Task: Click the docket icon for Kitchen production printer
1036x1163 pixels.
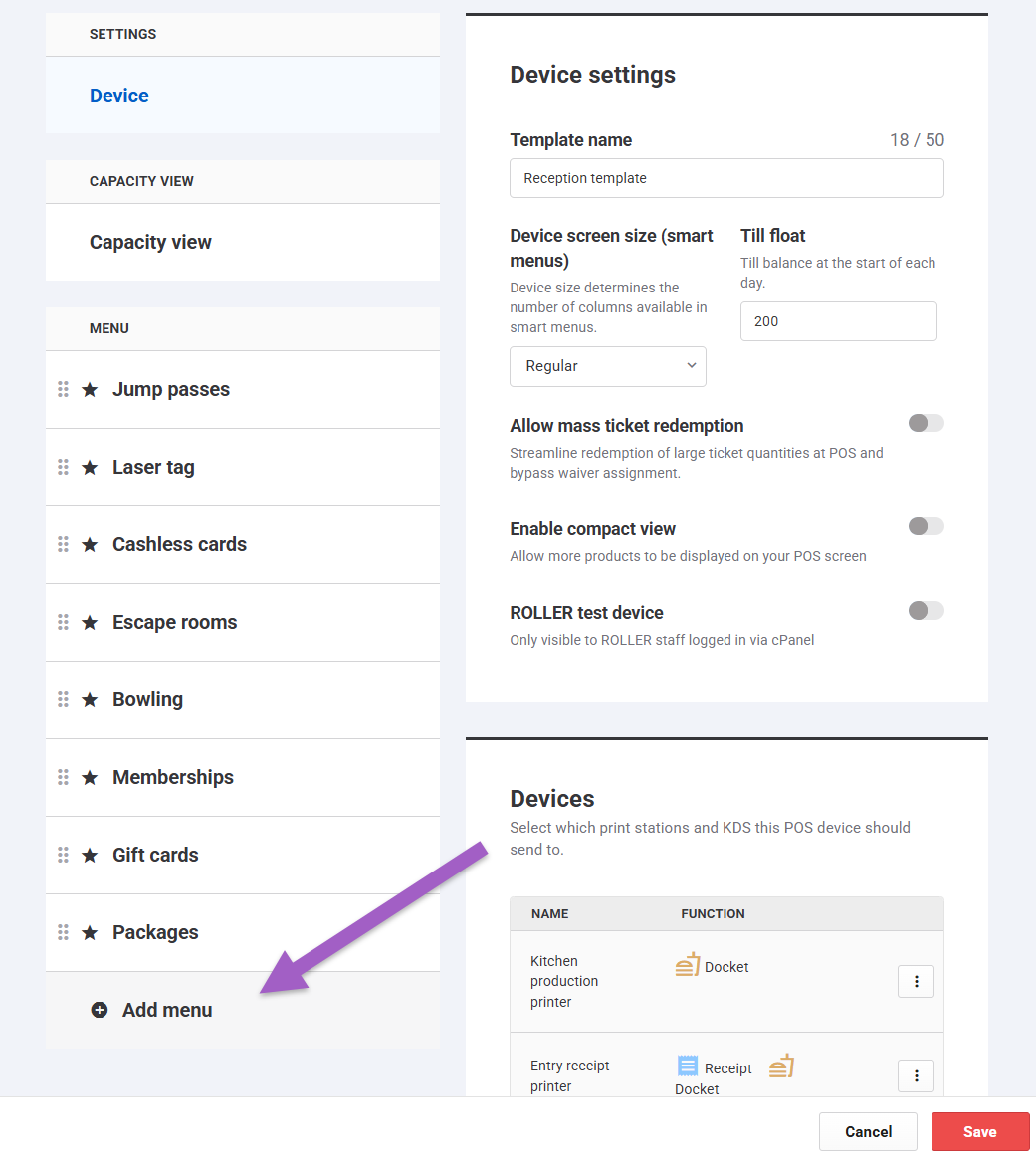Action: point(687,965)
